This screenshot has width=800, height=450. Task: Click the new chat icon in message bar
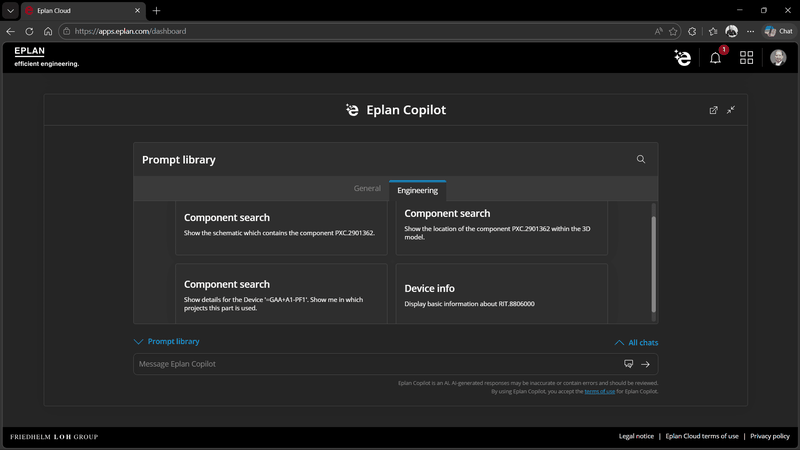[629, 364]
